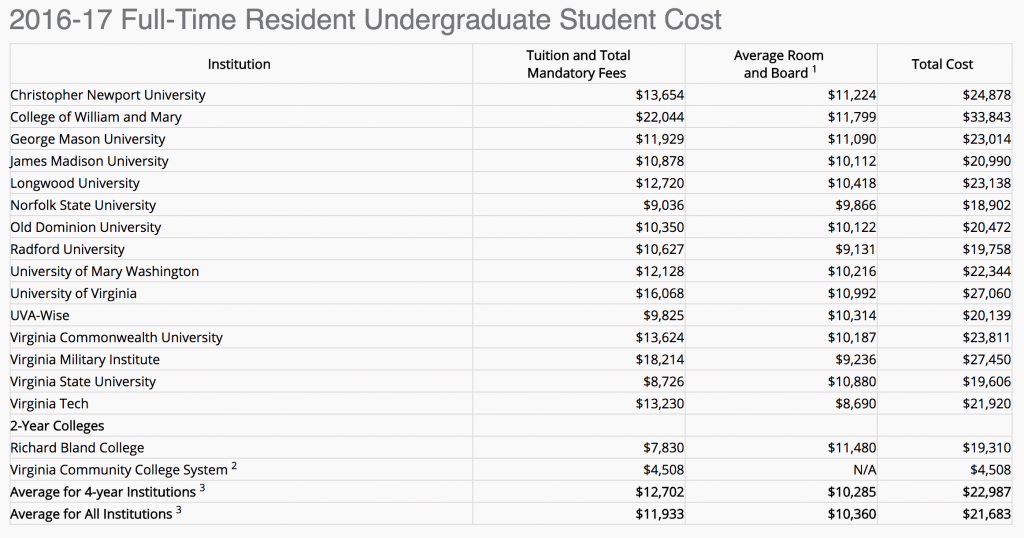Select the Virginia Tech institution name

pos(49,404)
